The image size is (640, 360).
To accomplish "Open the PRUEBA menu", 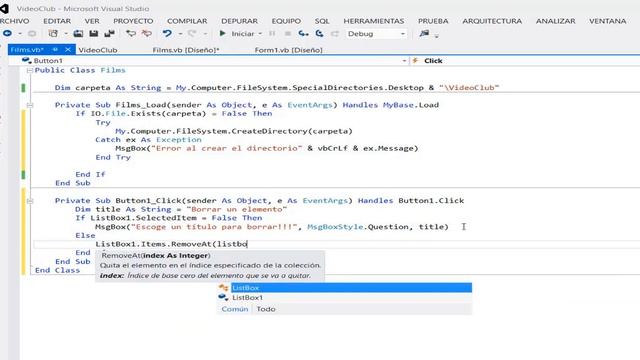I will pyautogui.click(x=433, y=21).
